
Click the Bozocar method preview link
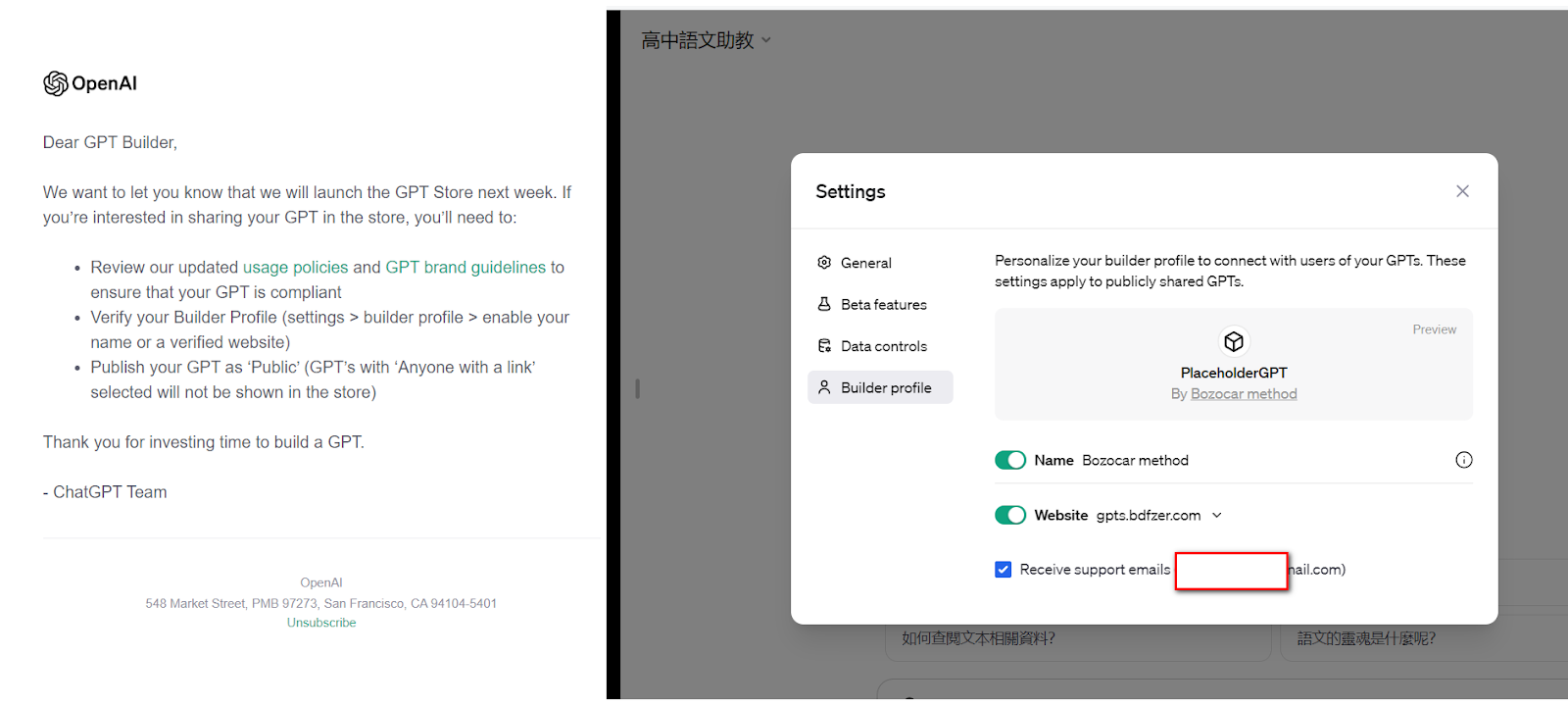[x=1244, y=394]
